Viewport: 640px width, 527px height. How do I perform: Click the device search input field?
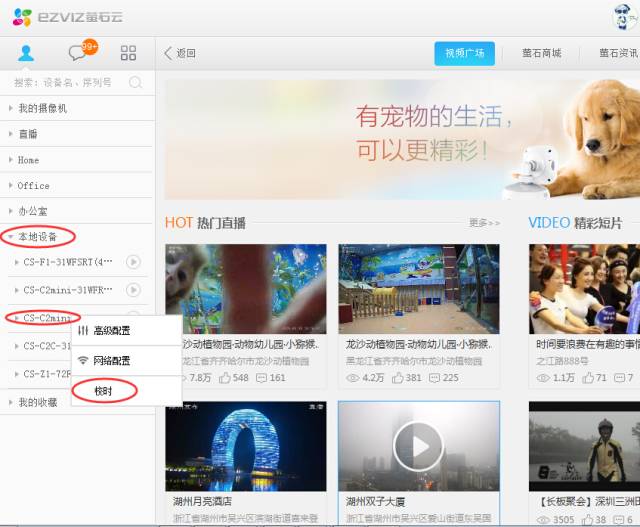(x=65, y=82)
